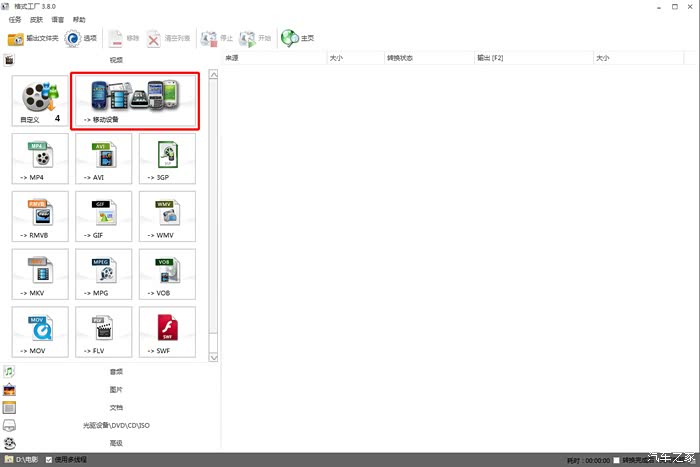700x467 pixels.
Task: Choose the 自定义 custom format icon
Action: 40,100
